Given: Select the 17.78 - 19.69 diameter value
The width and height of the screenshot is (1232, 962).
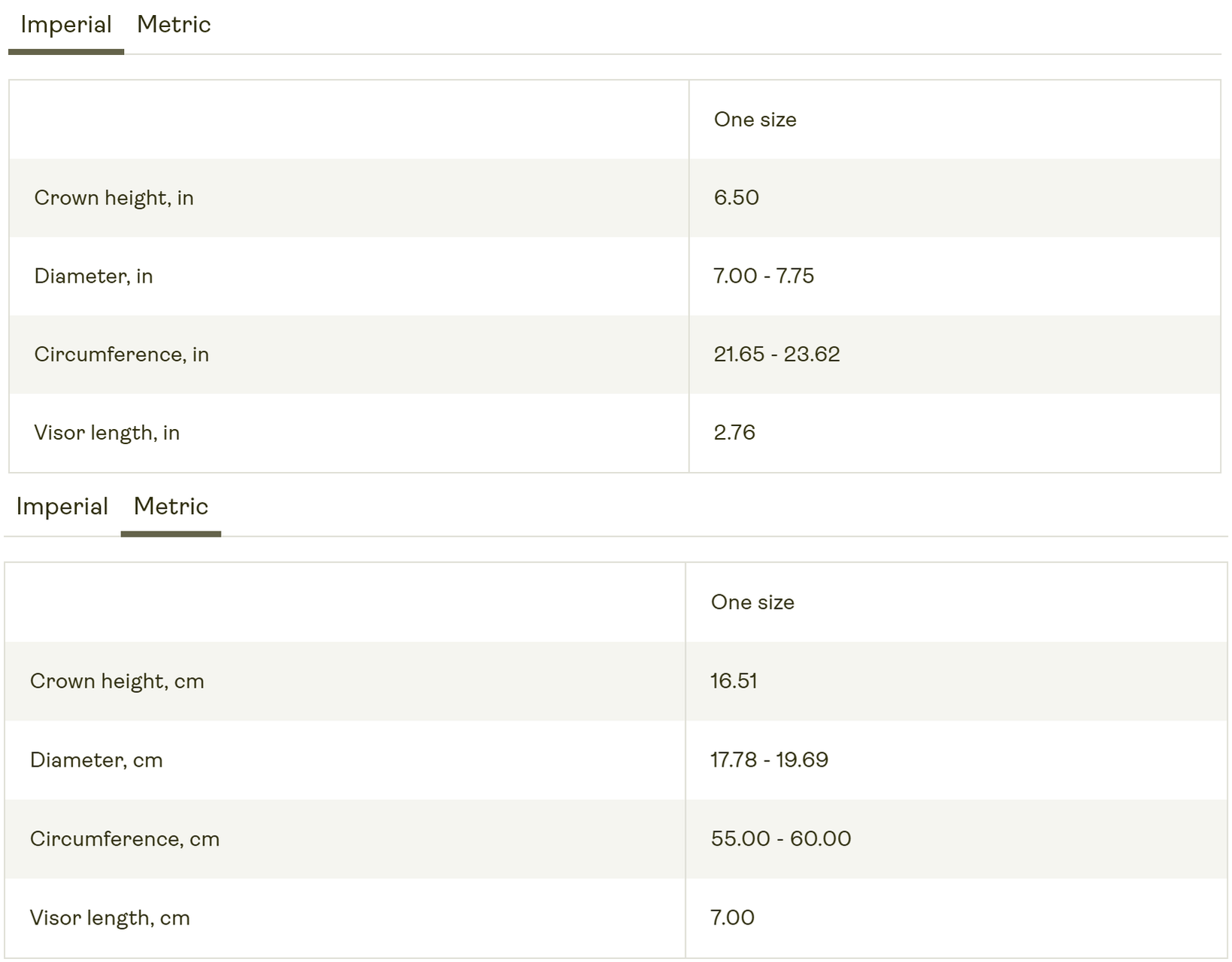Looking at the screenshot, I should [769, 760].
